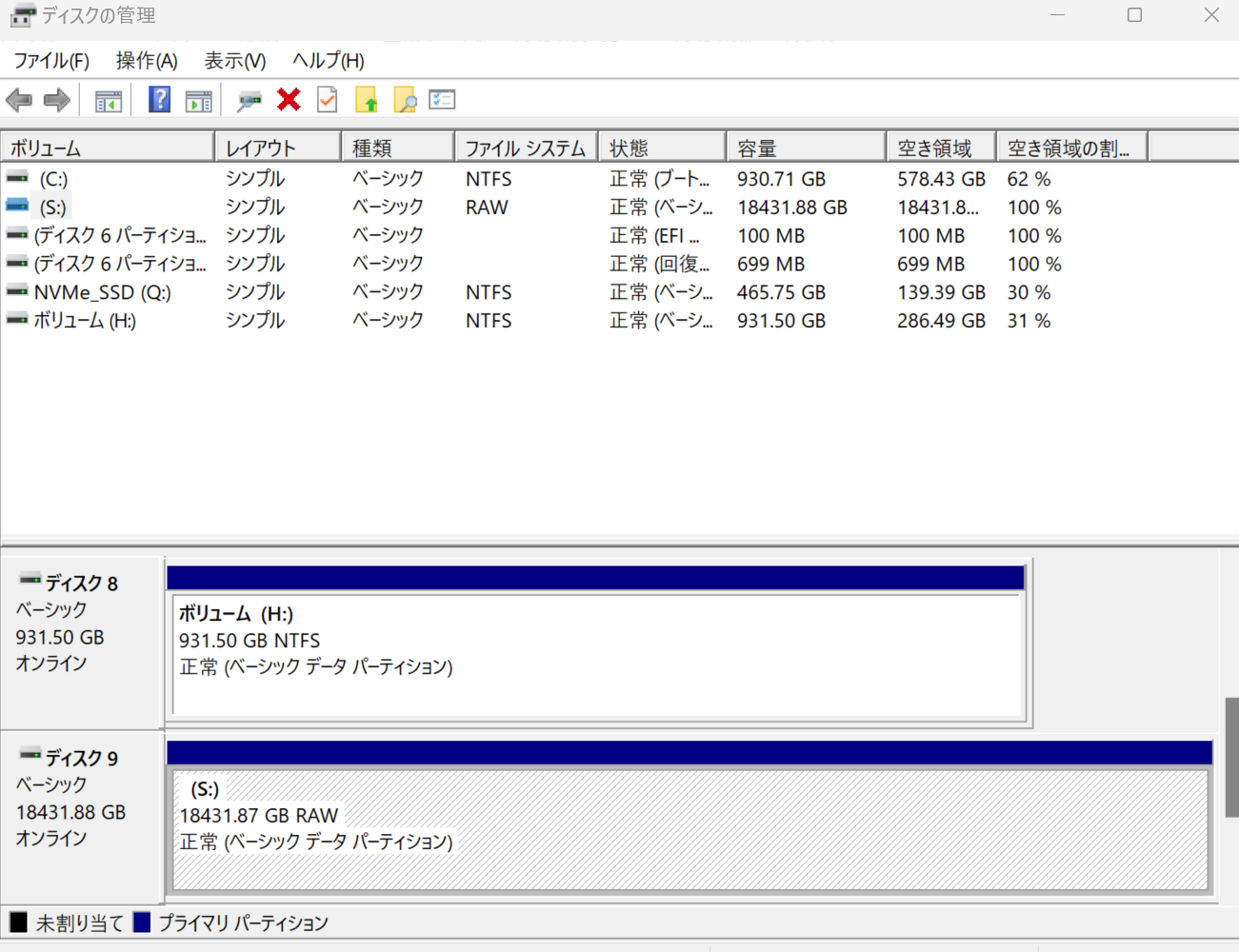Open the ヘルプ(H) menu
The height and width of the screenshot is (952, 1239).
[x=329, y=61]
